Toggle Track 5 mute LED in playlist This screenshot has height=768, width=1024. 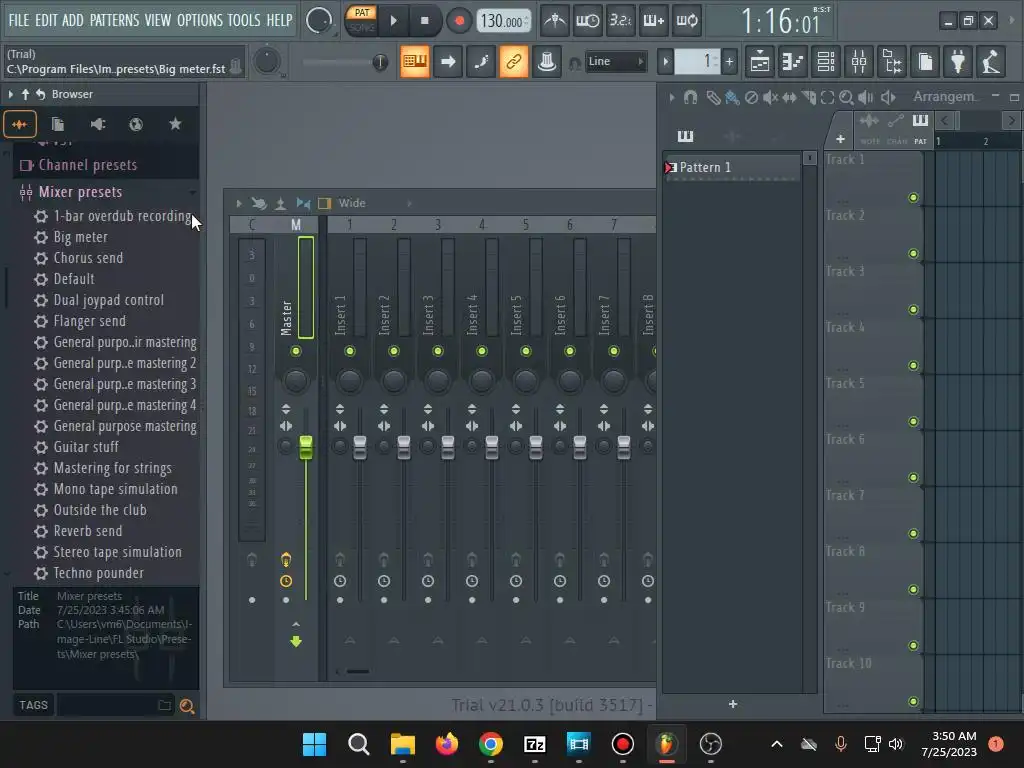[x=913, y=422]
